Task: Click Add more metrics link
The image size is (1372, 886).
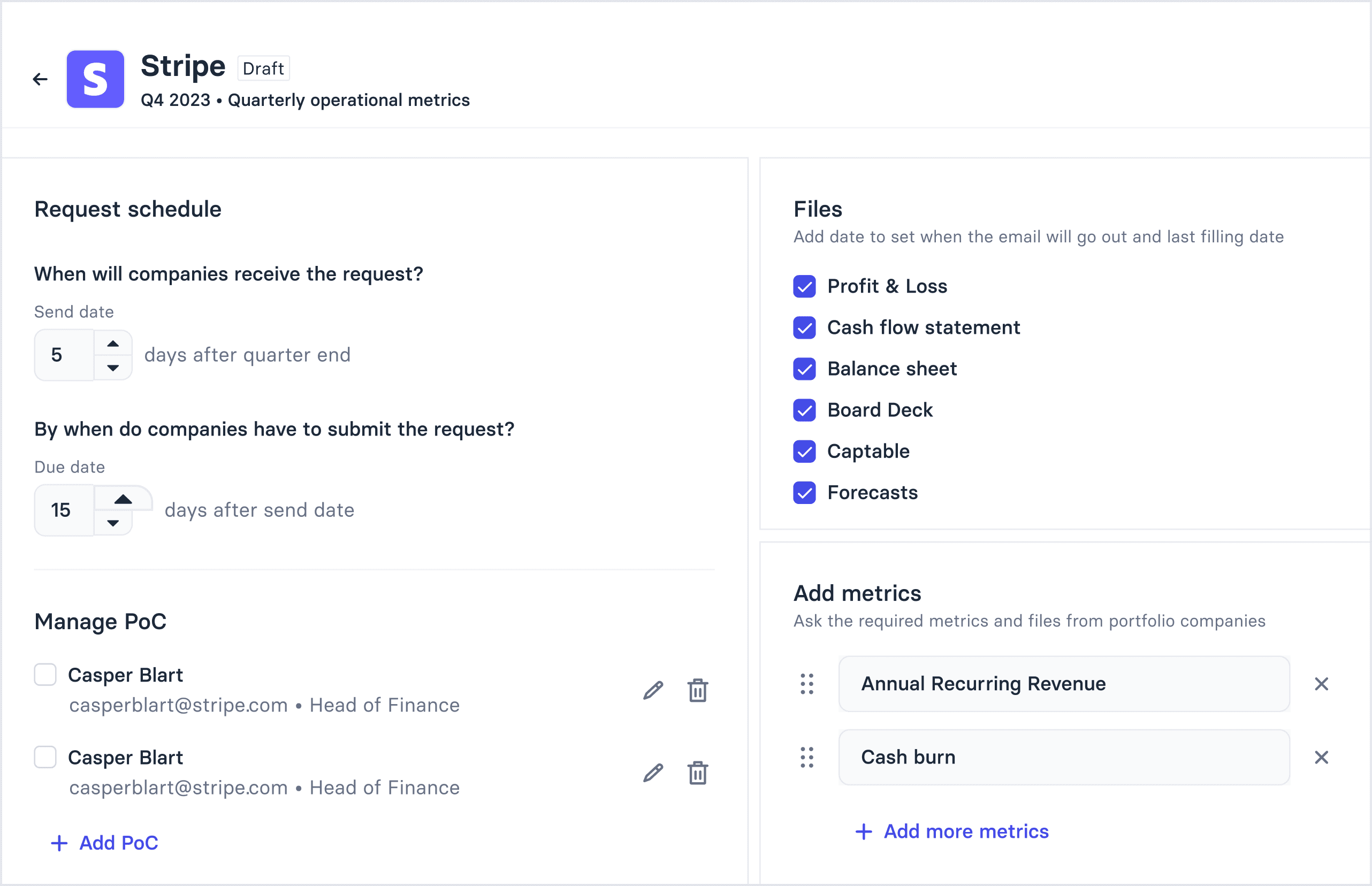Action: [952, 831]
